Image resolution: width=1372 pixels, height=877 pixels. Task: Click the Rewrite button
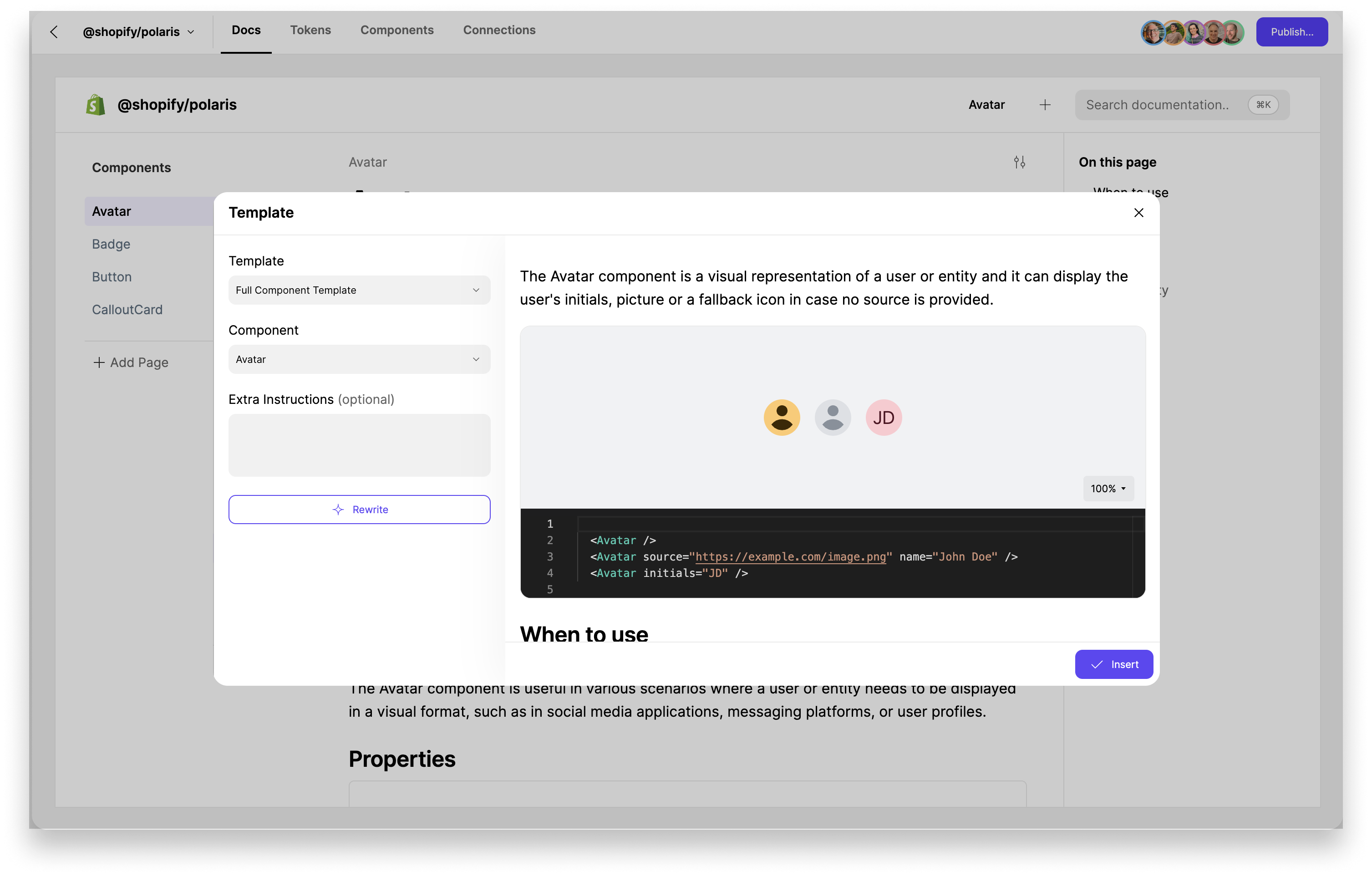click(359, 510)
